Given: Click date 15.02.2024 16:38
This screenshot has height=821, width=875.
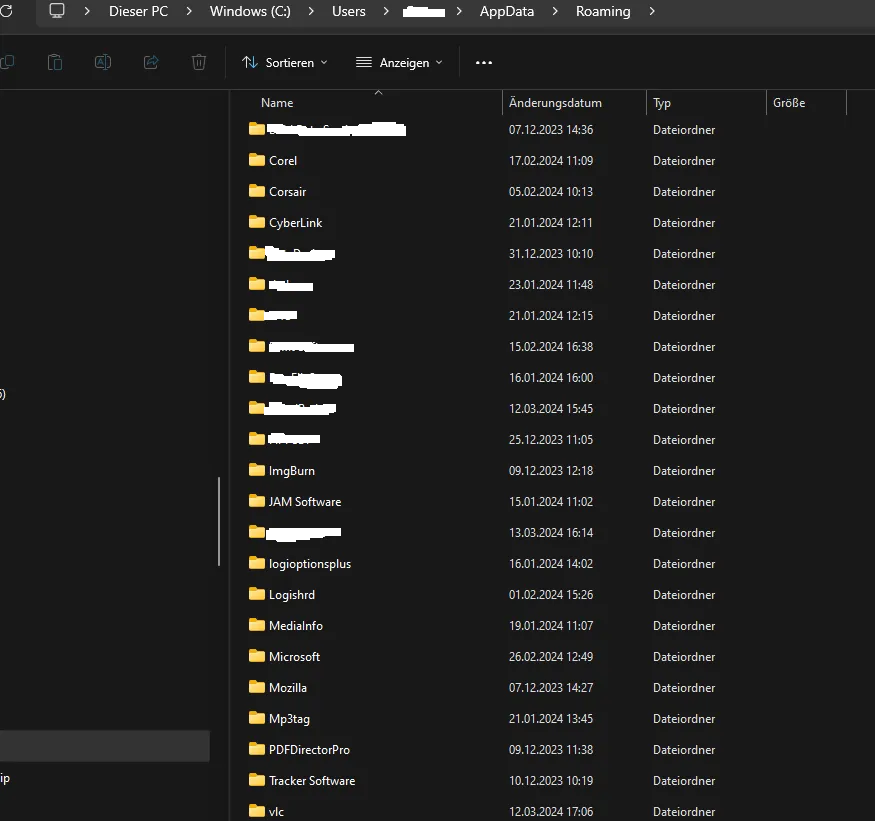Looking at the screenshot, I should [551, 347].
